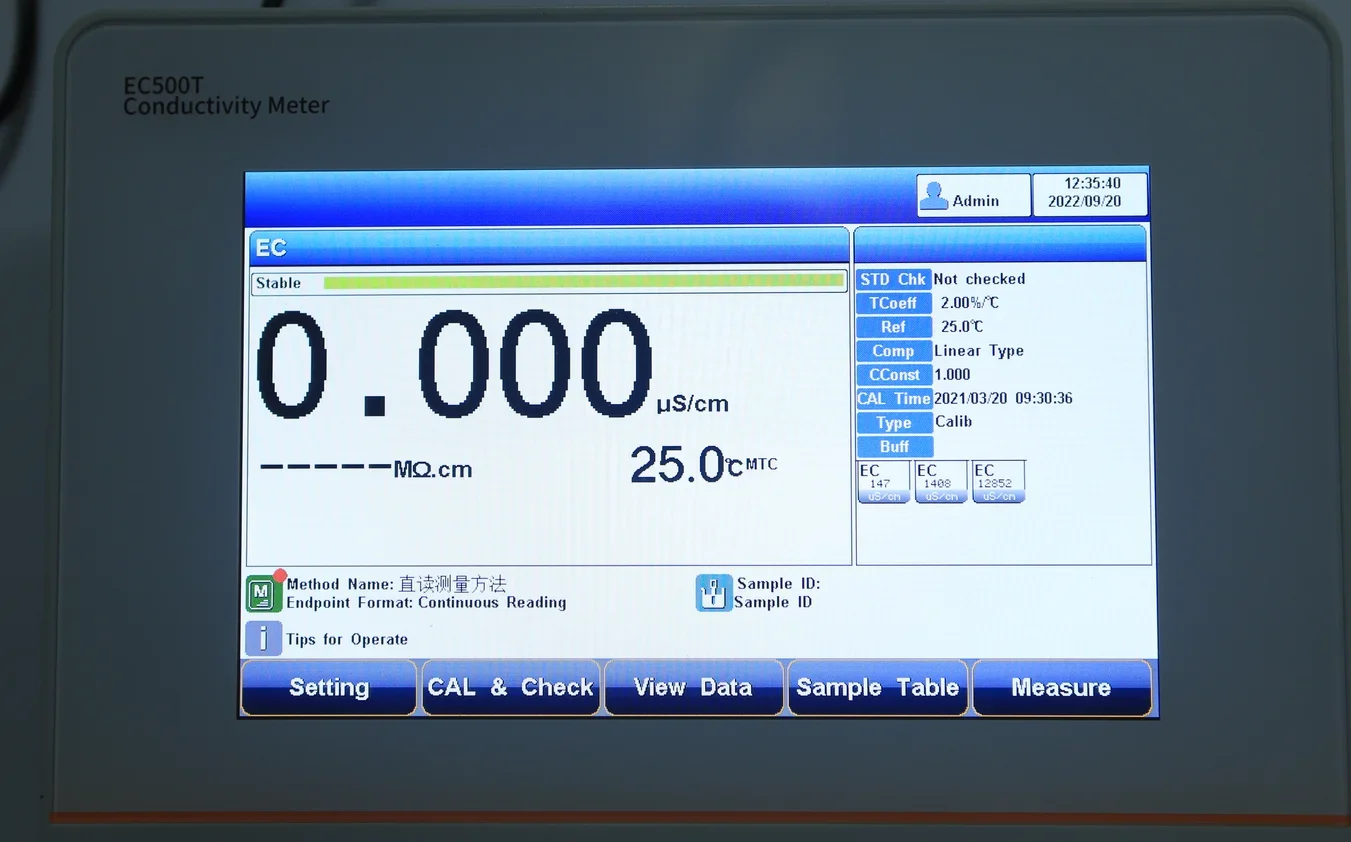Click the Buff parameter label
The width and height of the screenshot is (1351, 842).
894,446
